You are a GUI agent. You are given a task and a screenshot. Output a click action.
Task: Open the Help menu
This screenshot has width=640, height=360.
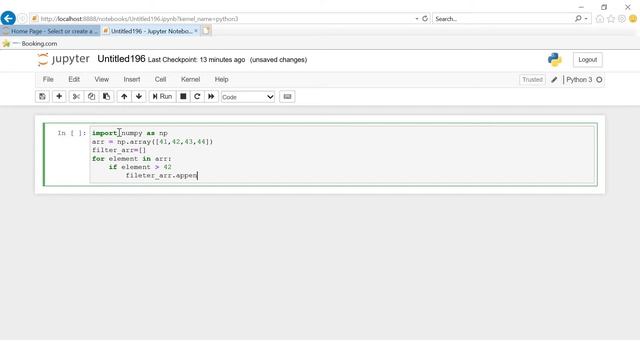click(221, 80)
